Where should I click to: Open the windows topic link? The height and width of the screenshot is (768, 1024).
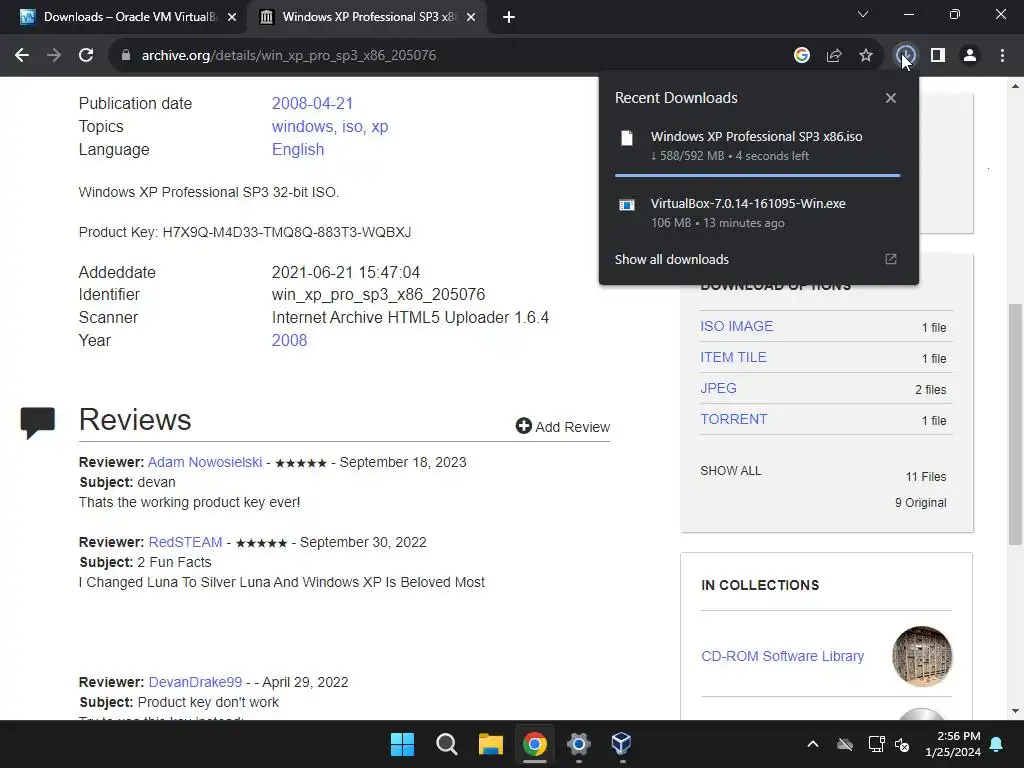coord(302,126)
